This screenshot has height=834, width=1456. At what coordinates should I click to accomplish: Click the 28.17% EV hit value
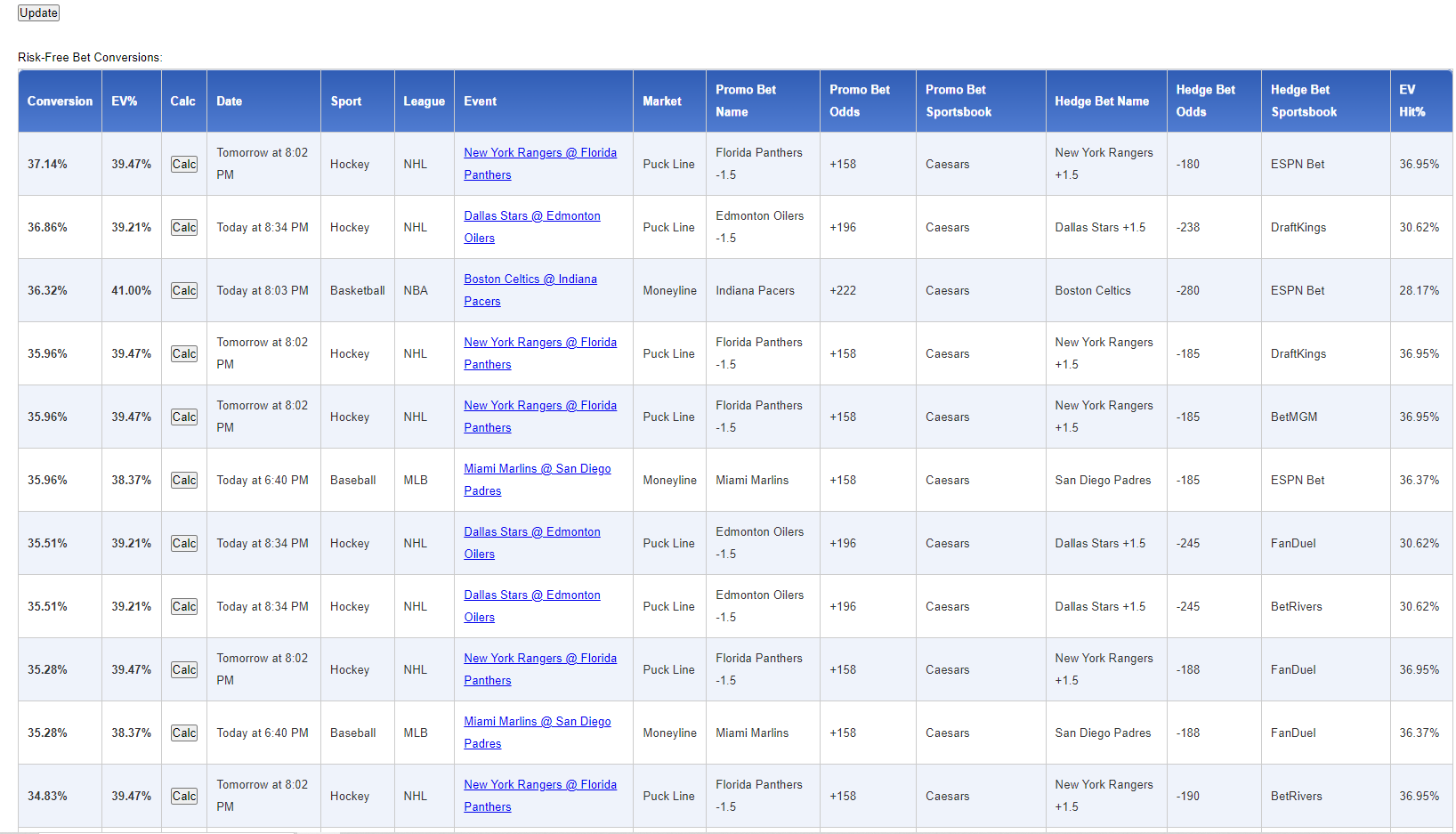point(1419,290)
